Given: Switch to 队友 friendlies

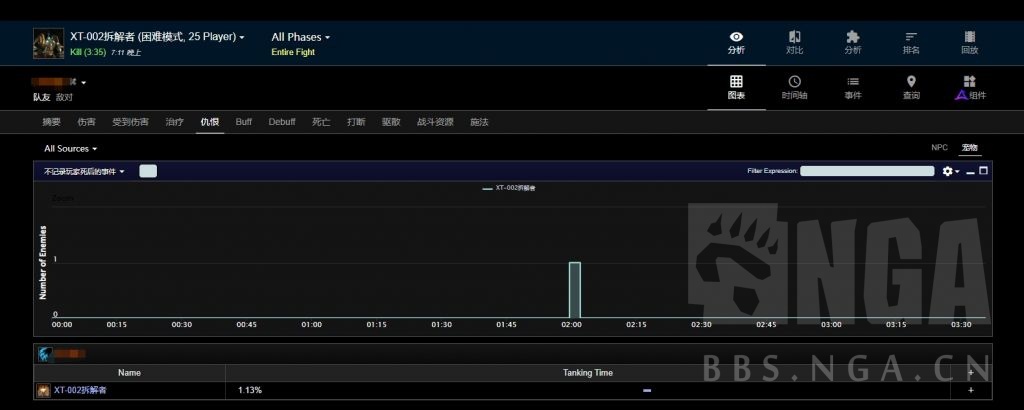Looking at the screenshot, I should tap(42, 97).
